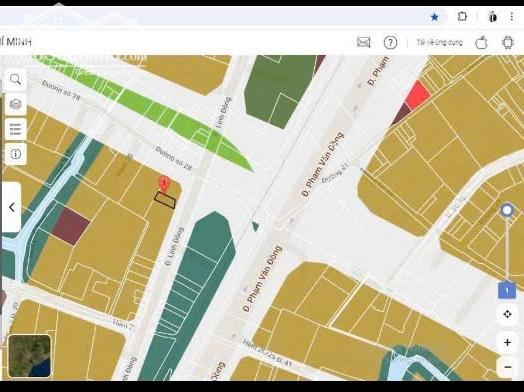Open the help question mark icon

[x=390, y=43]
